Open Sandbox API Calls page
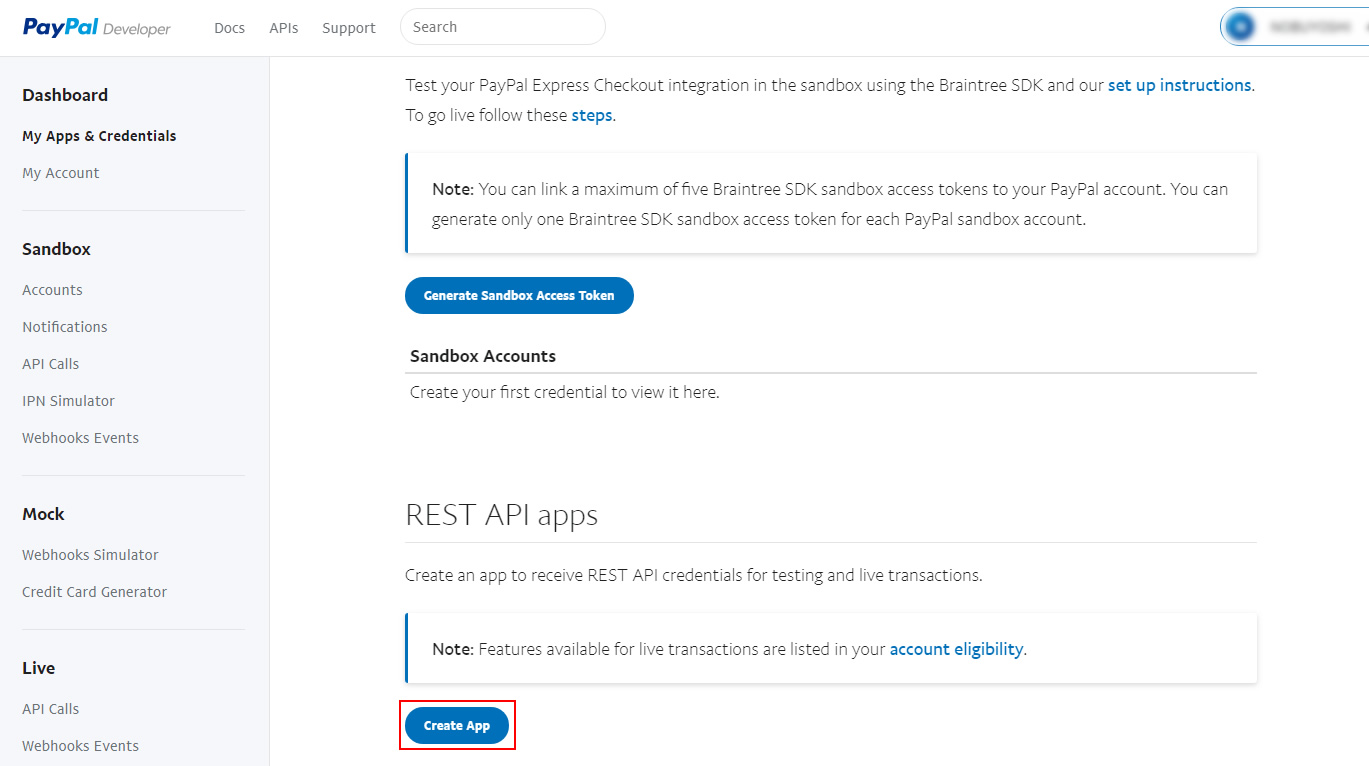1369x766 pixels. coord(51,364)
